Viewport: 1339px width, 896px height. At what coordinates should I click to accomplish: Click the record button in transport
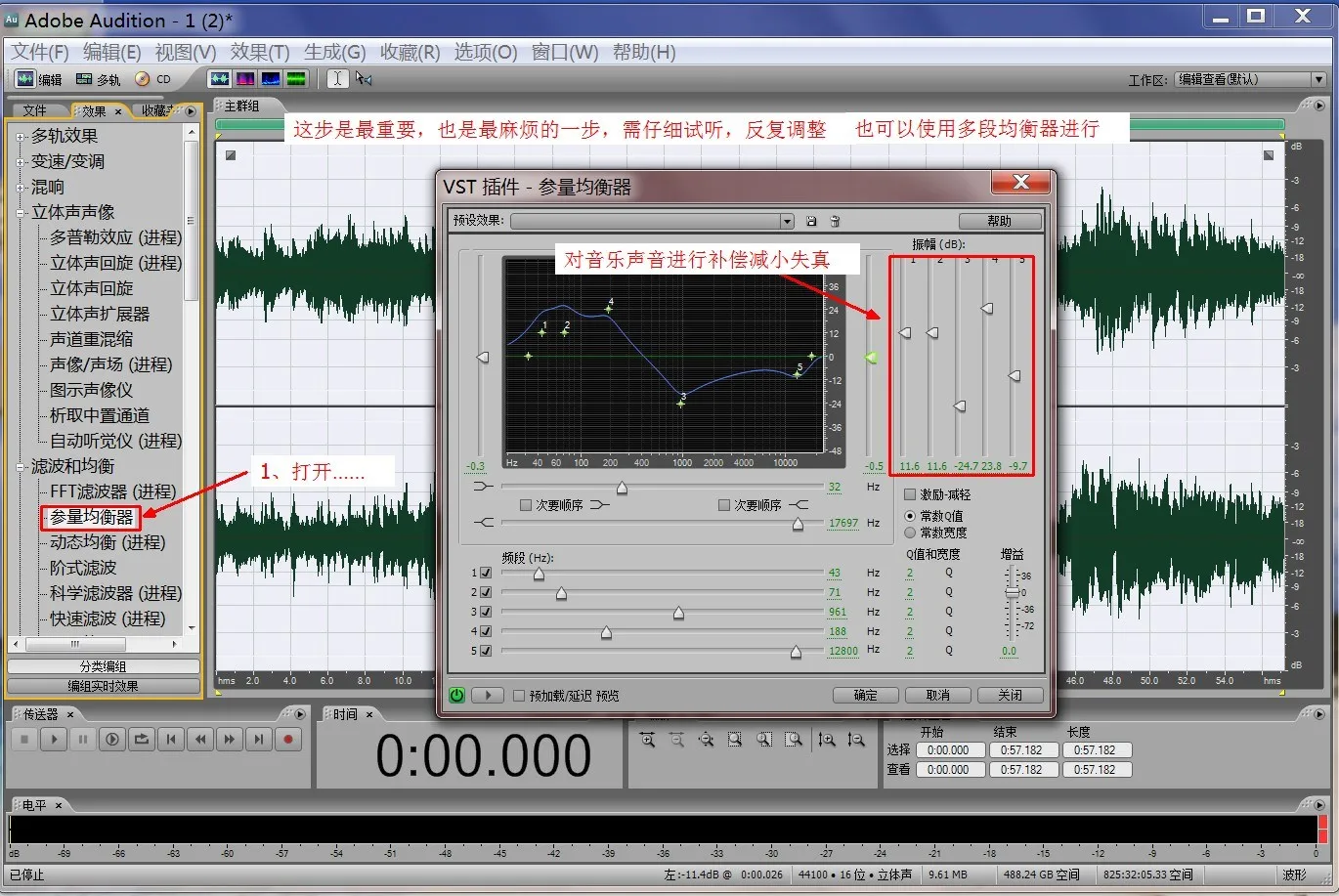tap(288, 740)
